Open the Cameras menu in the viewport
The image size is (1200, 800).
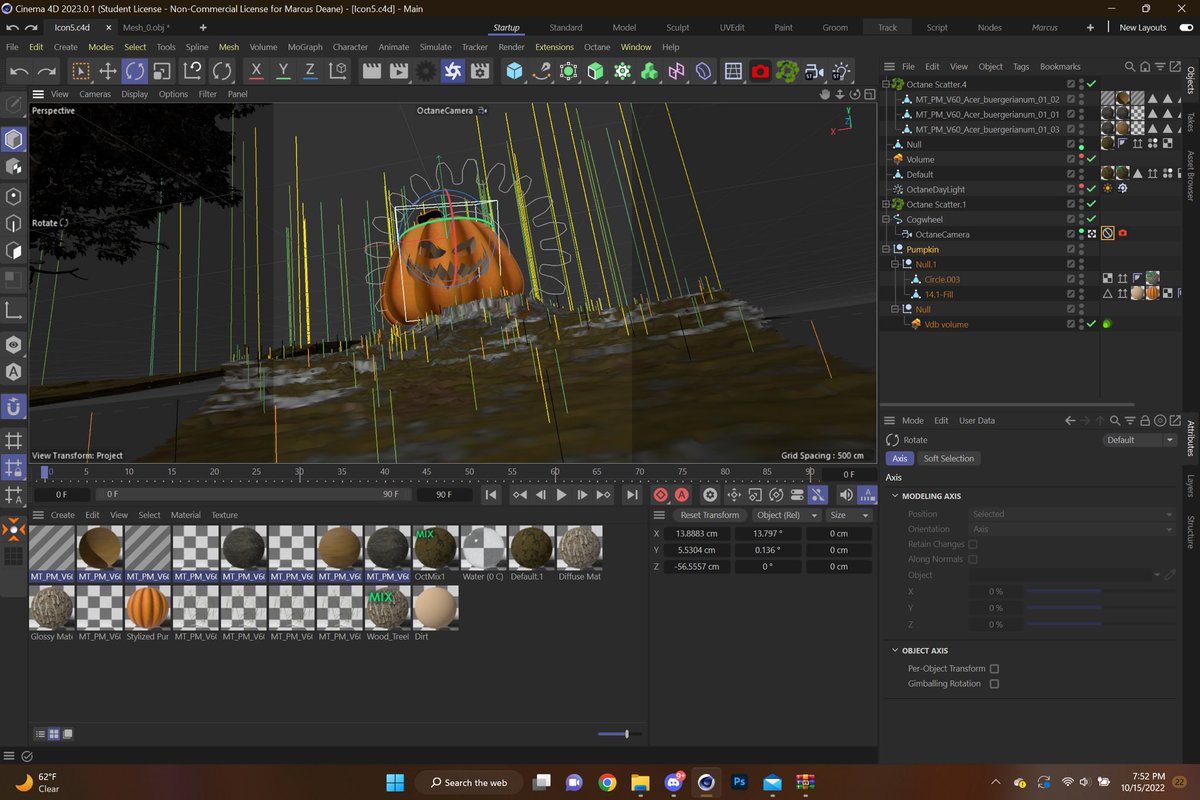click(x=95, y=94)
